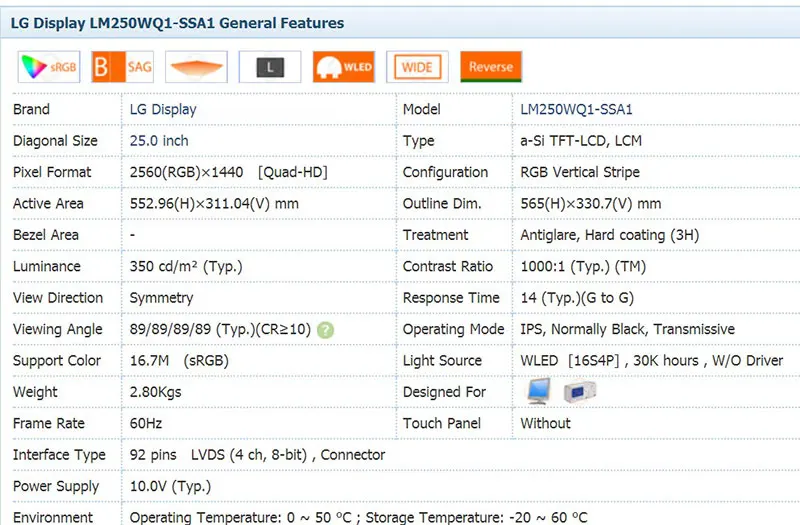The height and width of the screenshot is (525, 800).
Task: Click the dark L landscape icon
Action: (x=270, y=67)
